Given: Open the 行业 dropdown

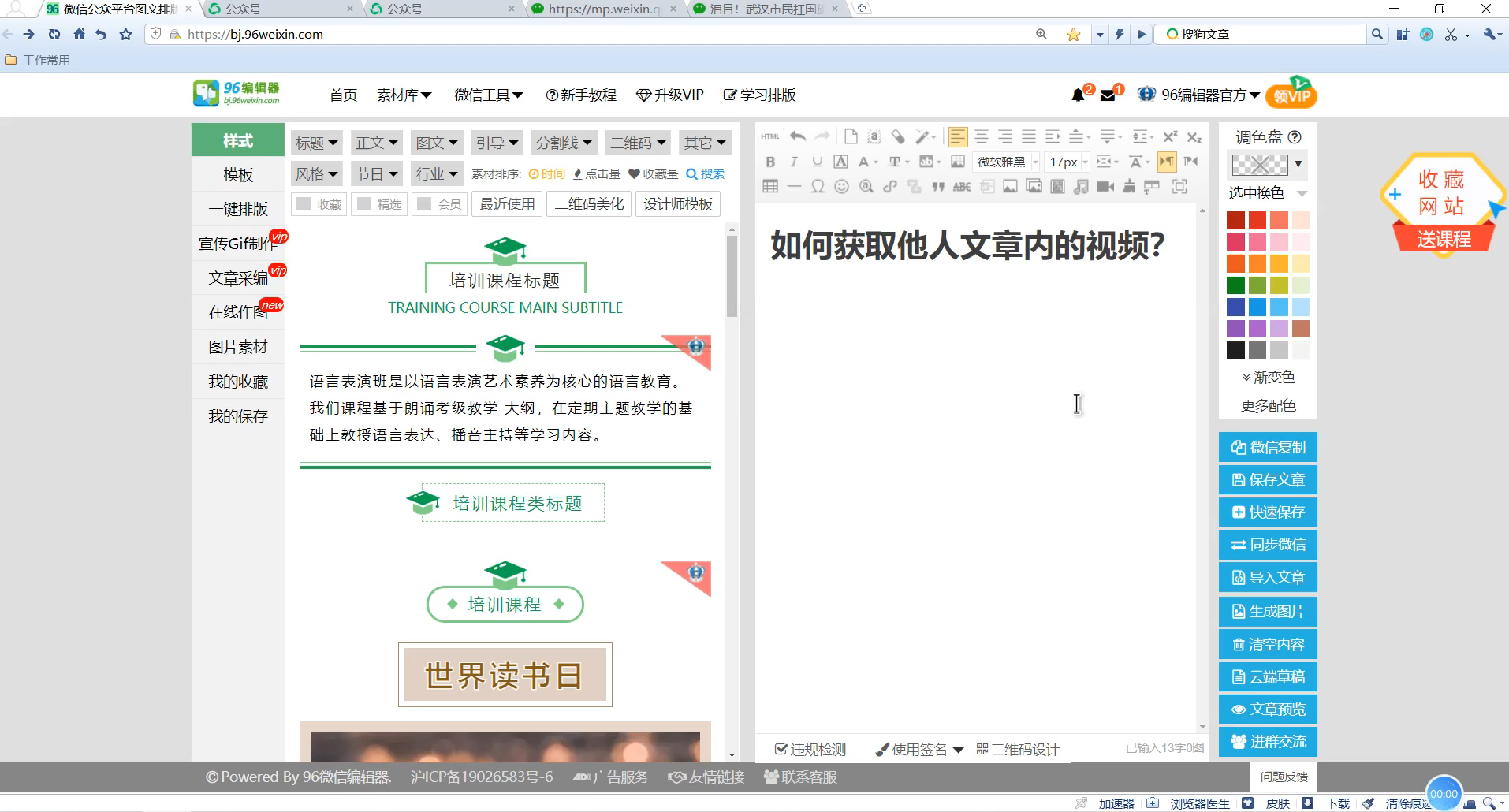Looking at the screenshot, I should coord(437,173).
